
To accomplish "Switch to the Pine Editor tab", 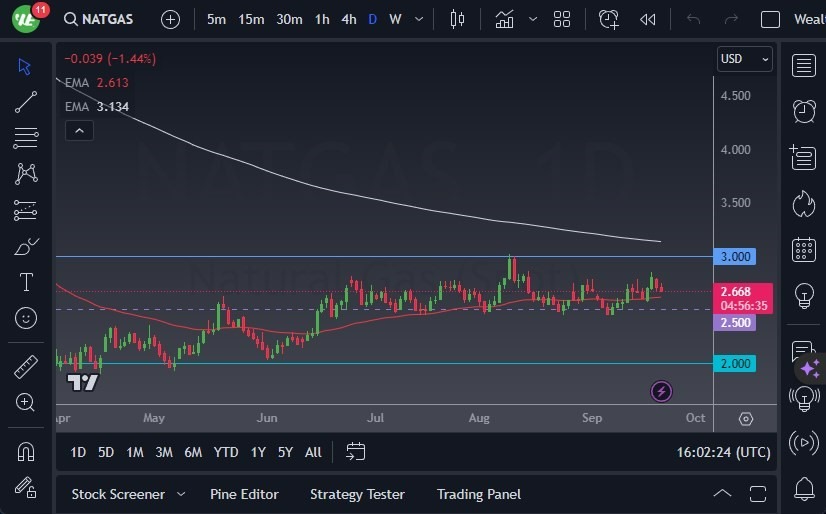I will point(244,494).
